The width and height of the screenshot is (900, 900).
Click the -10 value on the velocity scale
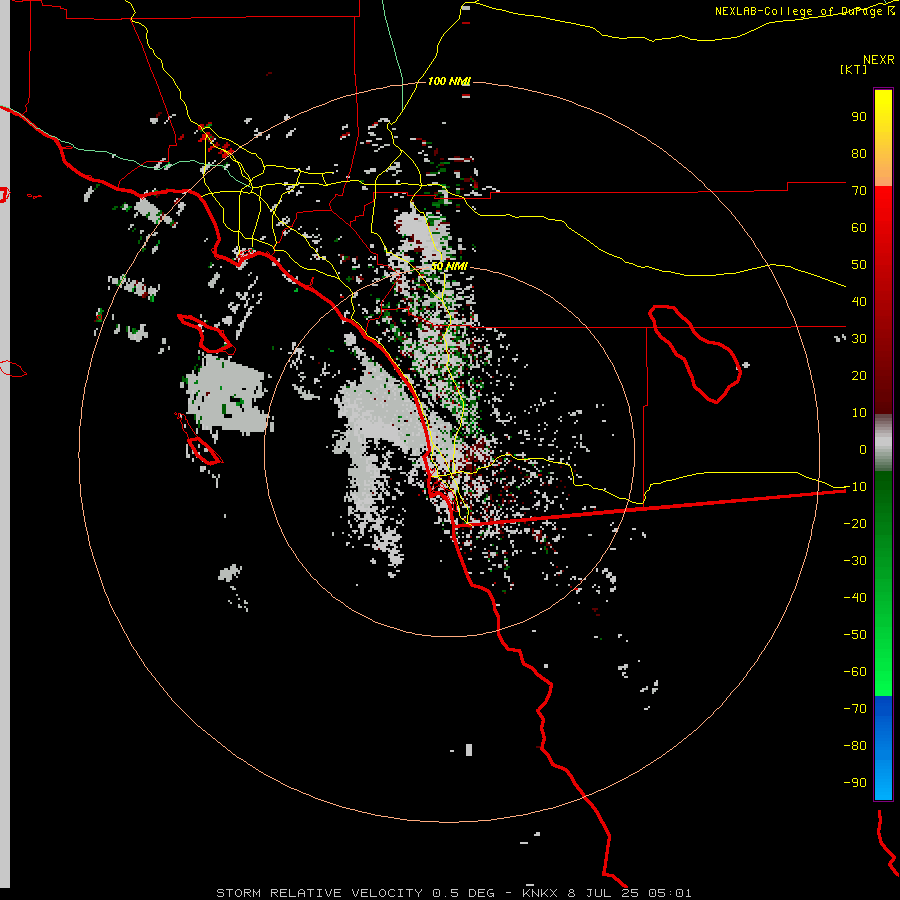855,487
